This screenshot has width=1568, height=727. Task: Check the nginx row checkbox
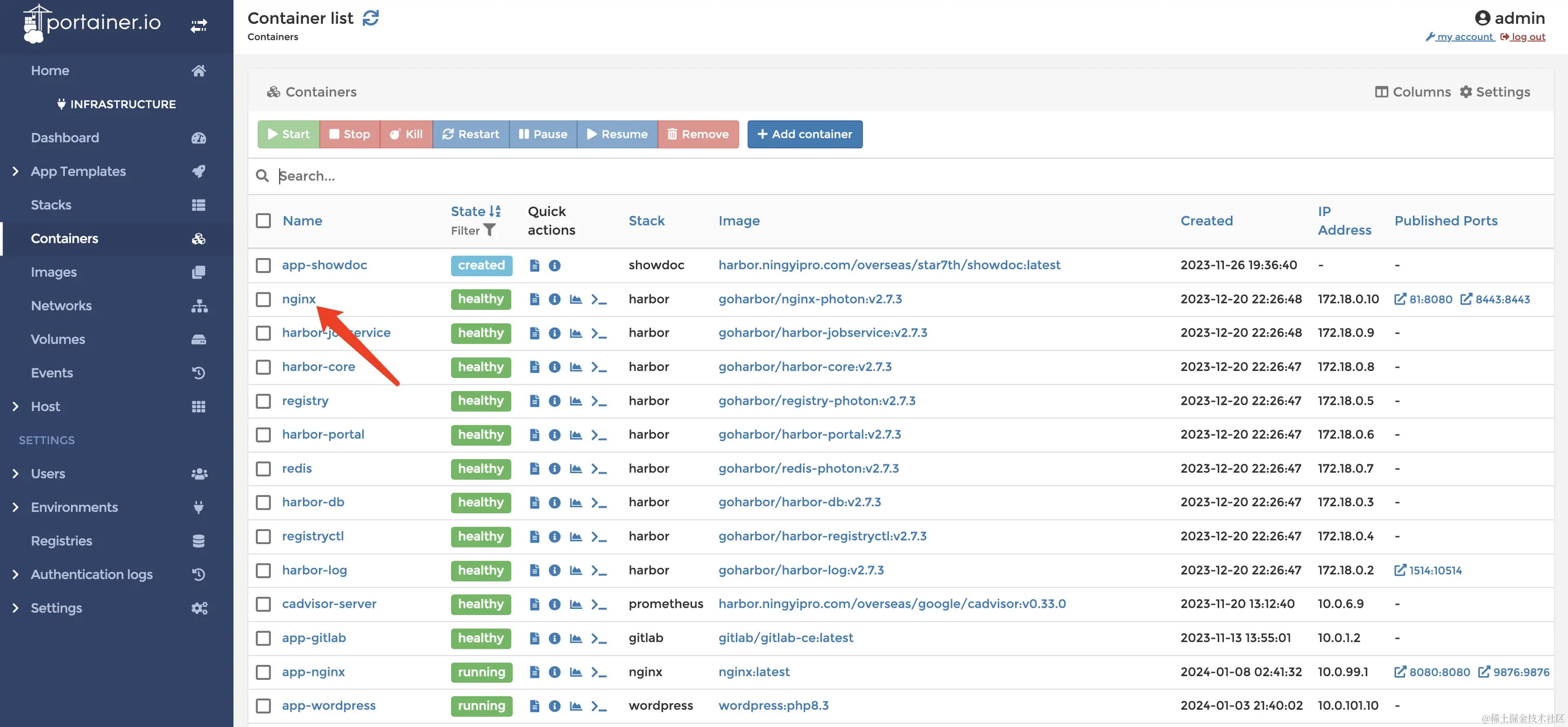[x=263, y=300]
